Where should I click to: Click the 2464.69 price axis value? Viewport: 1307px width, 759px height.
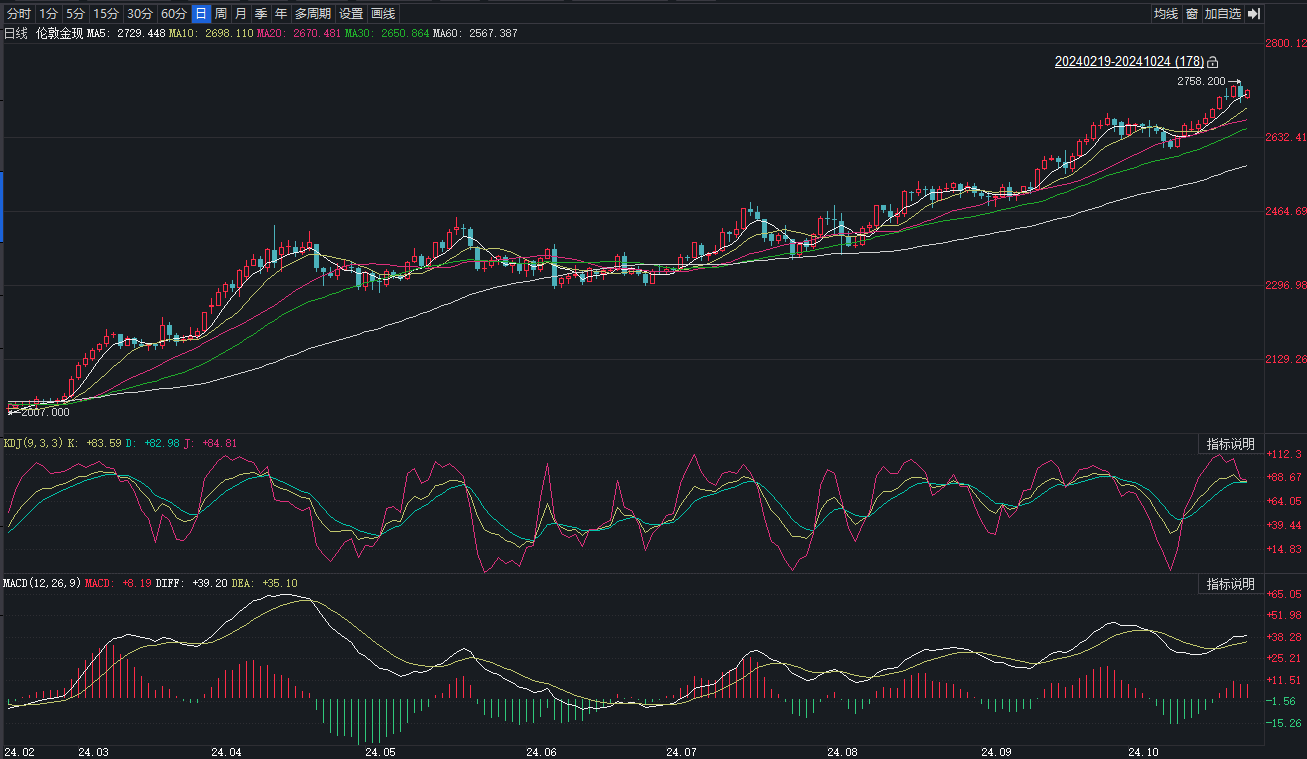[1286, 211]
